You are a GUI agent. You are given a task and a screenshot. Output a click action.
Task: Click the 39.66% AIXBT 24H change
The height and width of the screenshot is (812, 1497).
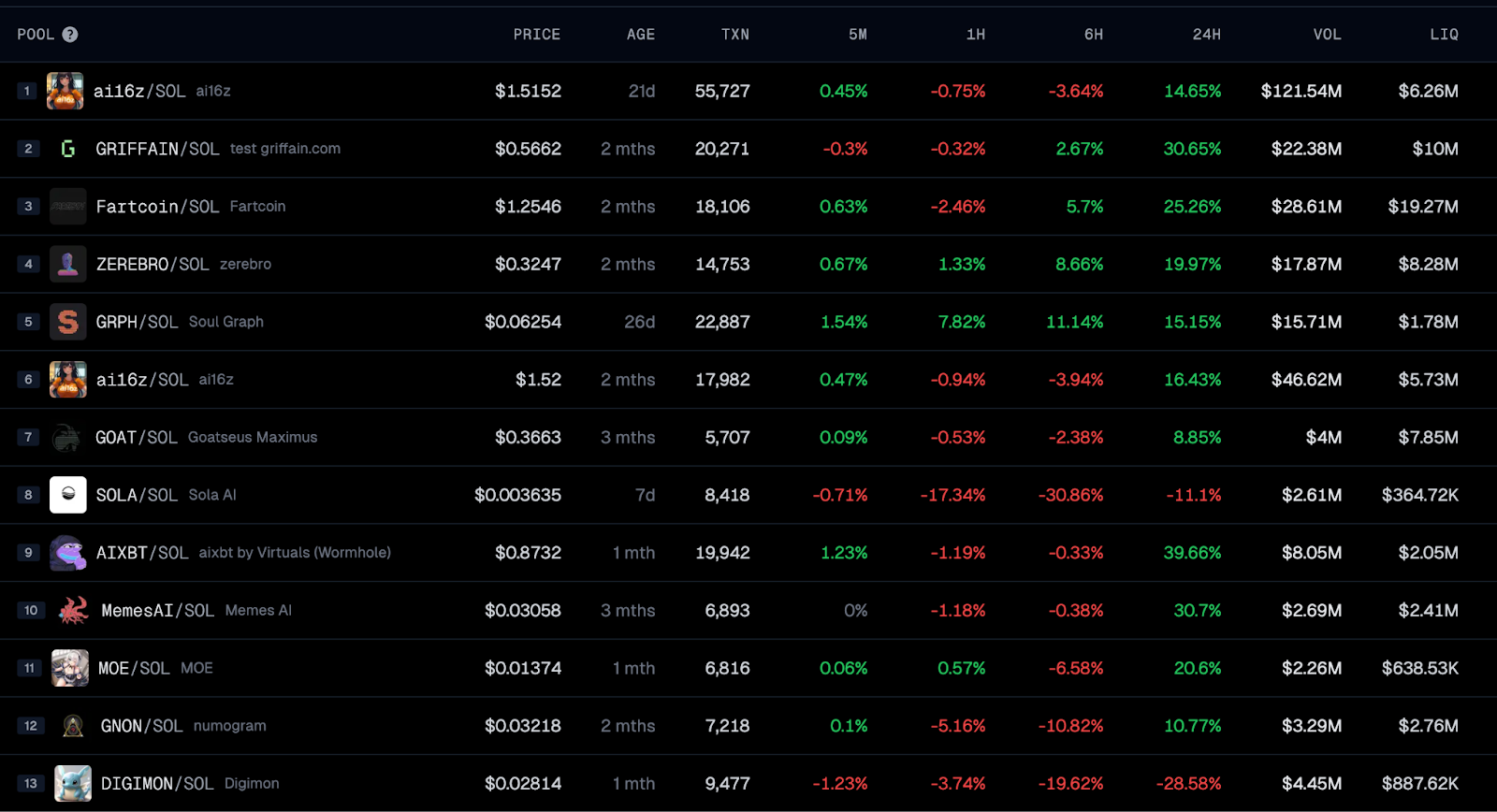click(1192, 553)
